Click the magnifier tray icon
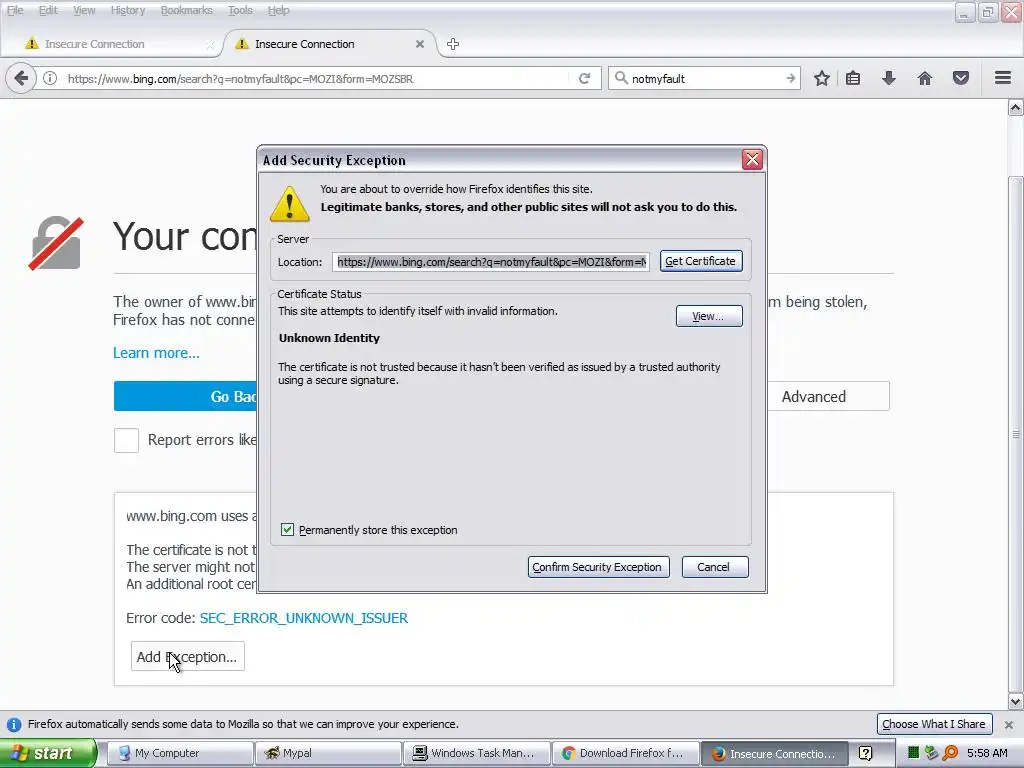This screenshot has height=768, width=1024. pyautogui.click(x=950, y=753)
